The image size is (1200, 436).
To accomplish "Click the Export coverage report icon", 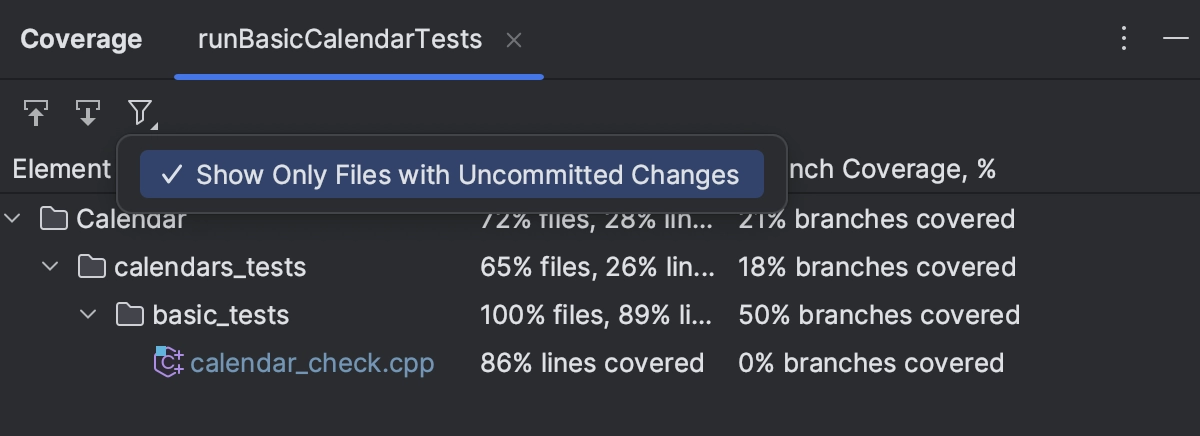I will click(88, 112).
